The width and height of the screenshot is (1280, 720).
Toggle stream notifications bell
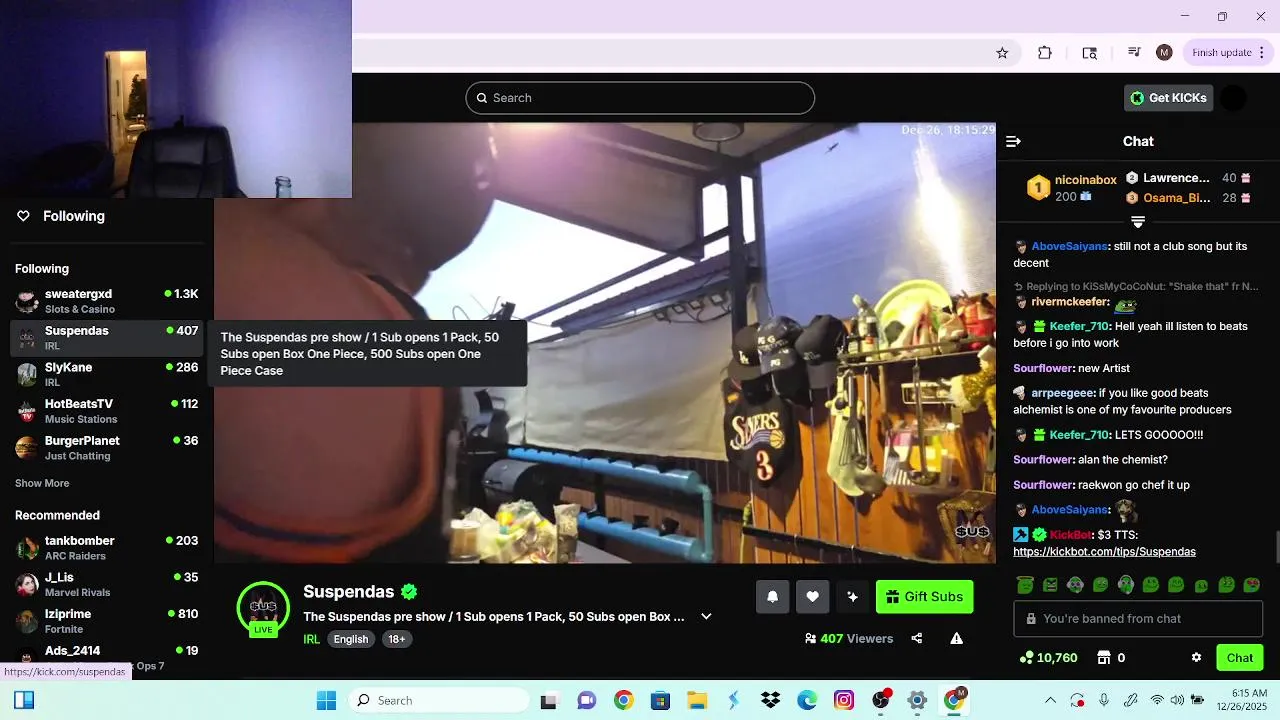click(772, 597)
